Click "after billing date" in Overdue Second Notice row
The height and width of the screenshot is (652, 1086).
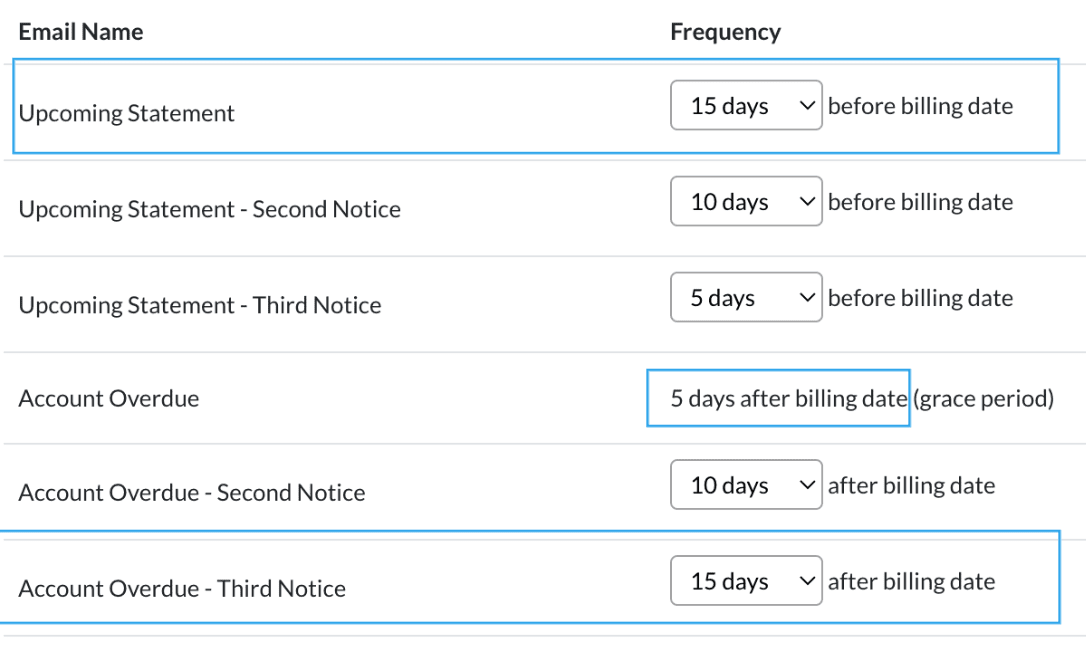[x=911, y=485]
